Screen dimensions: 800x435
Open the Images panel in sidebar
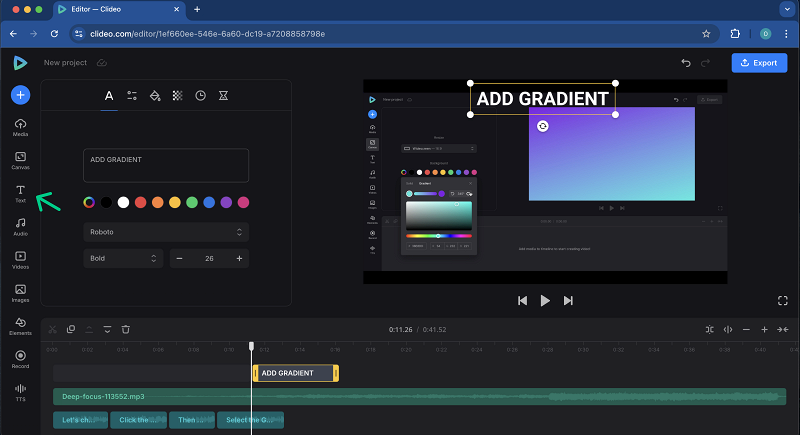pos(20,293)
